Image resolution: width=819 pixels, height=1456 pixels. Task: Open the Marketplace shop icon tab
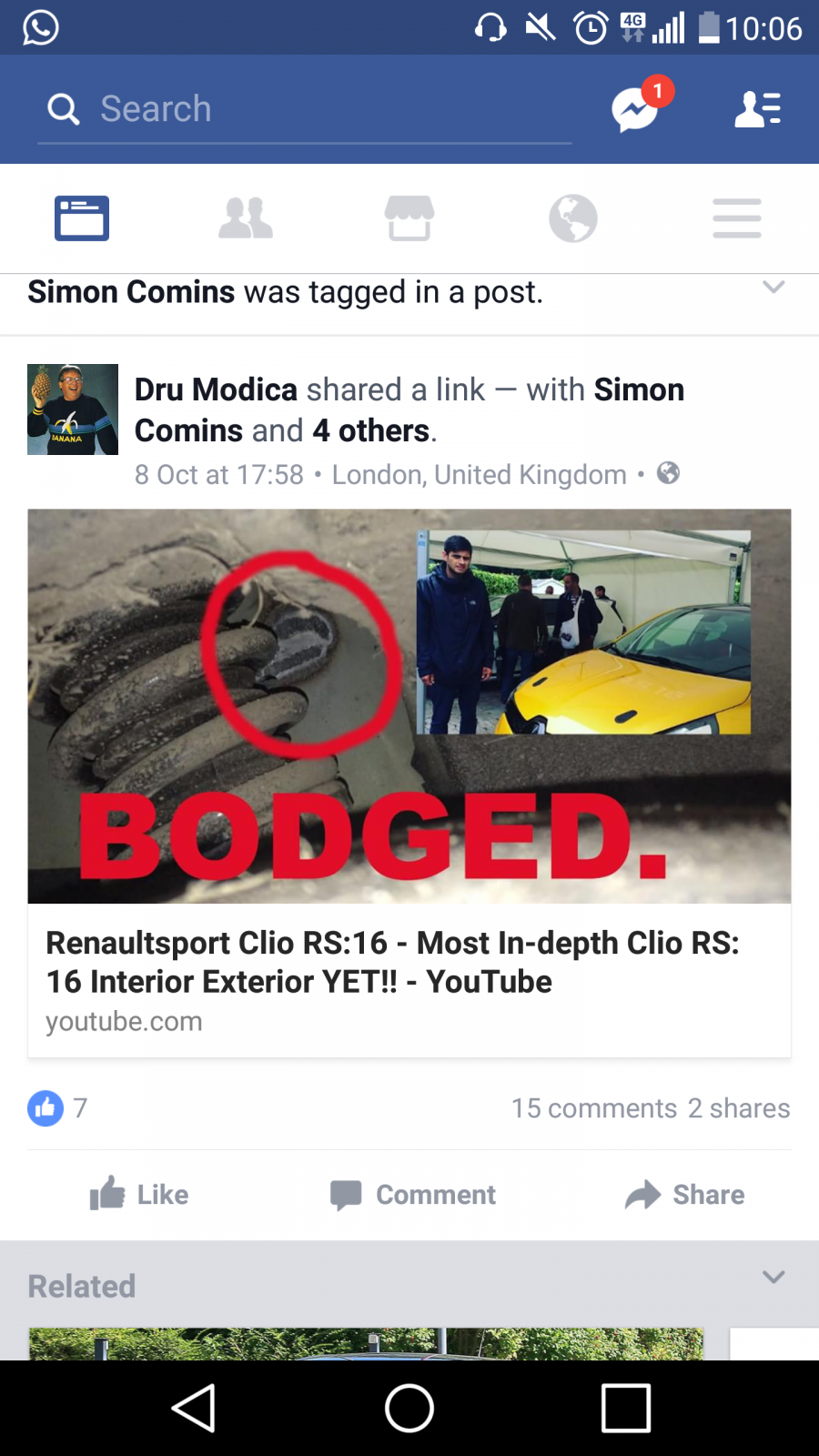pyautogui.click(x=409, y=218)
